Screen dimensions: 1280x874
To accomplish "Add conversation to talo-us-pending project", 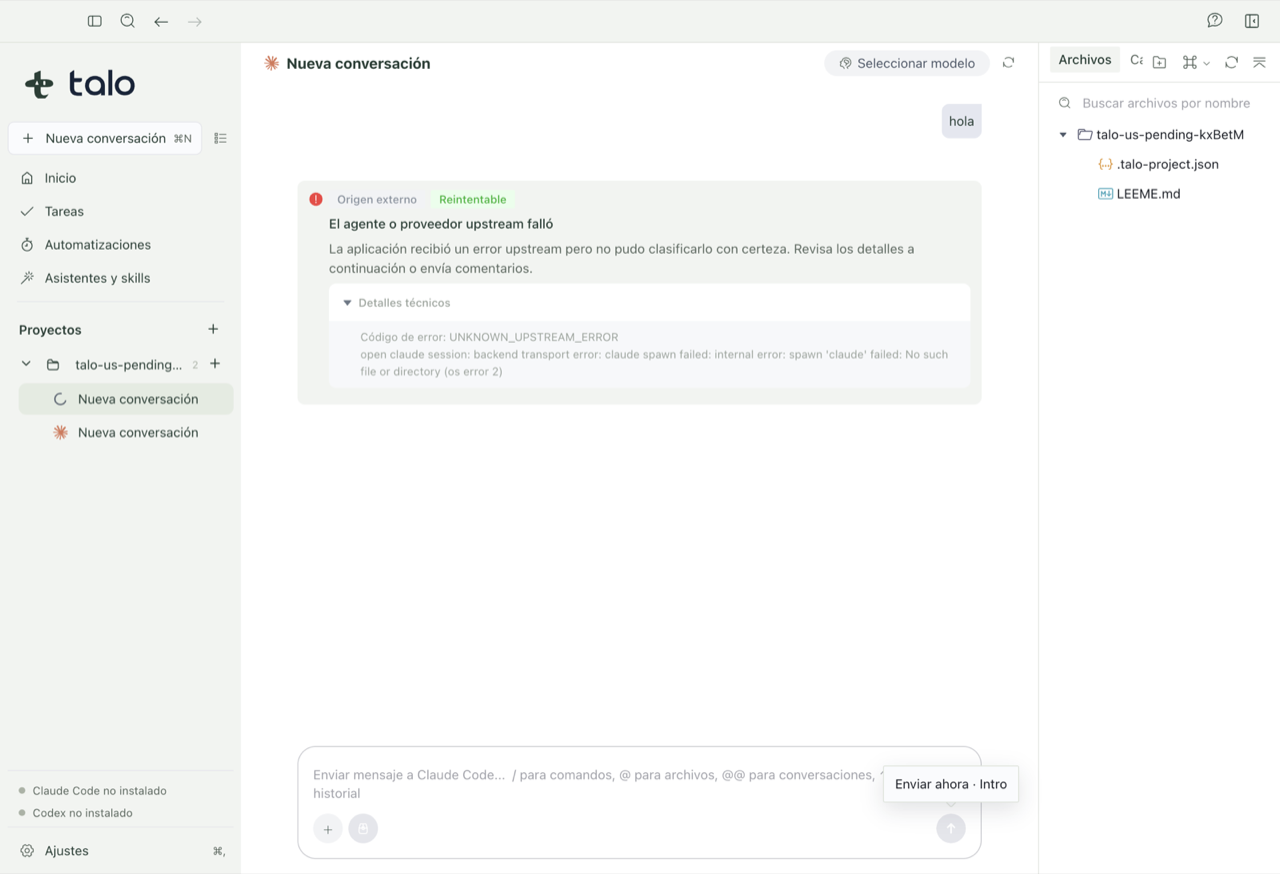I will coord(215,364).
